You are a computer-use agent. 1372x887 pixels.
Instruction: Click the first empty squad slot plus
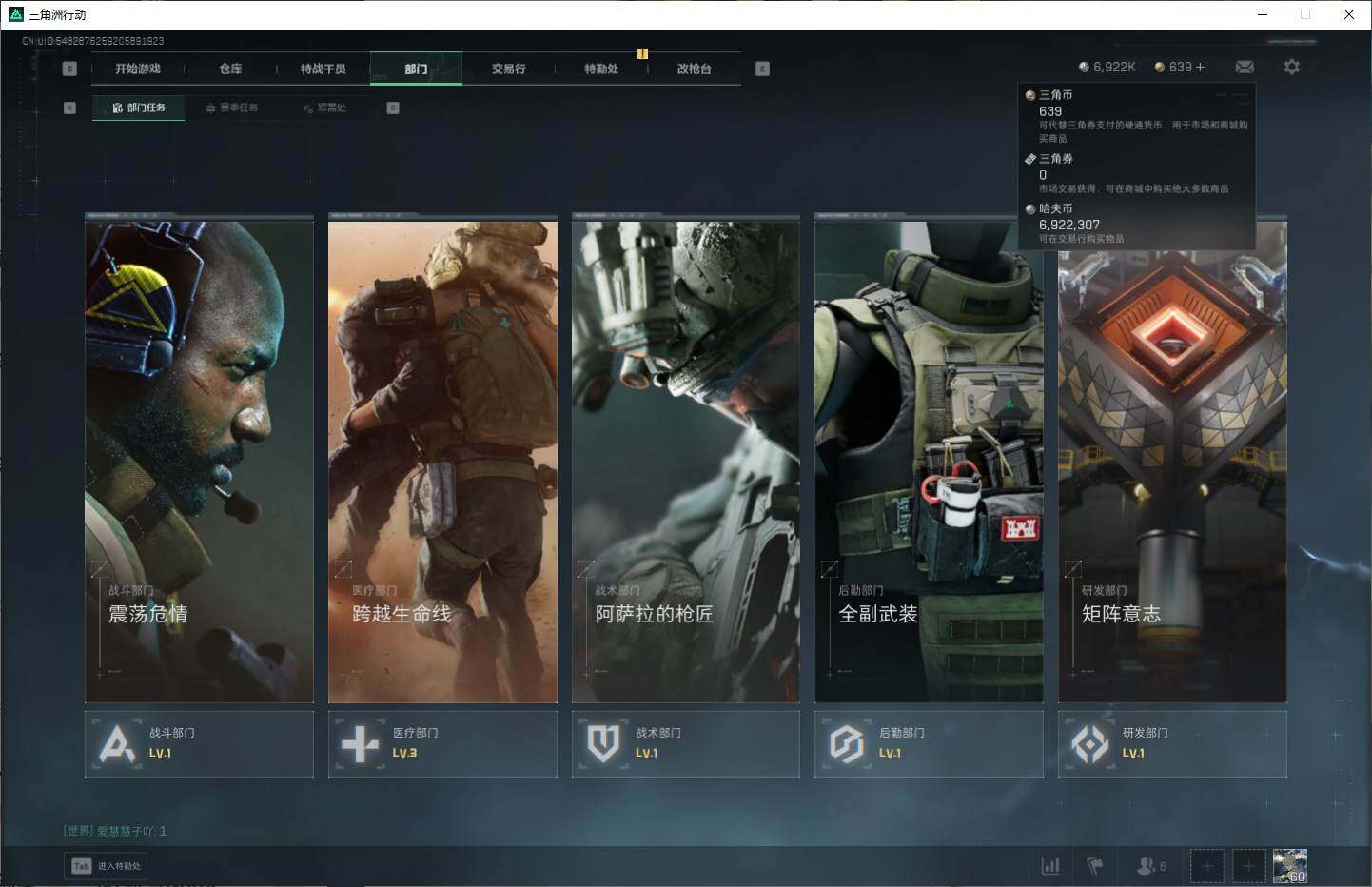click(1207, 865)
